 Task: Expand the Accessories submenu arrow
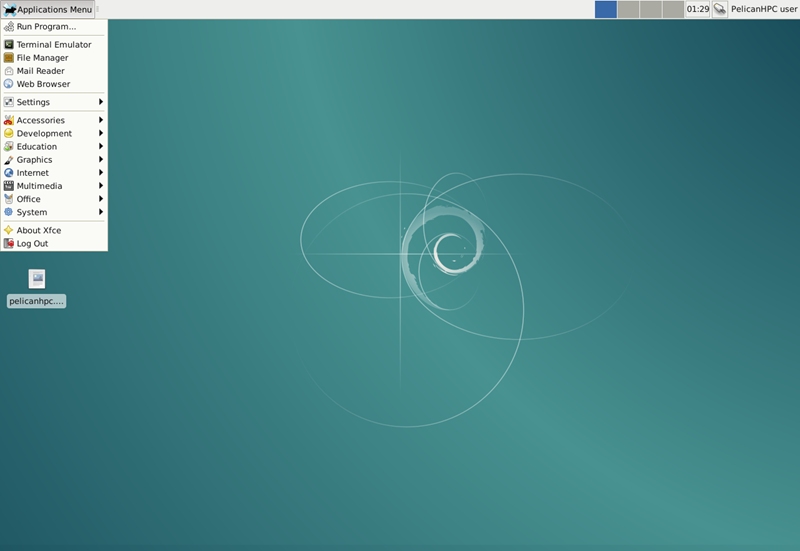pyautogui.click(x=101, y=120)
